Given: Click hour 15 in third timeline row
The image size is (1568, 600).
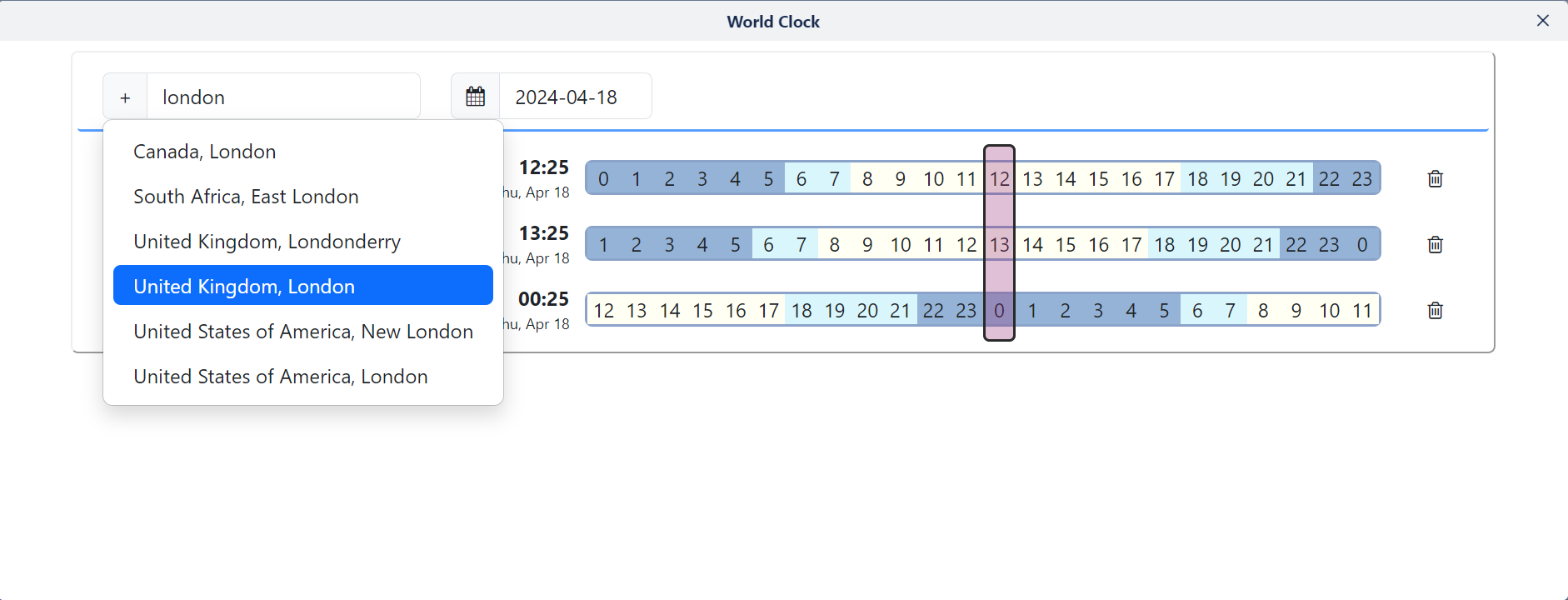Looking at the screenshot, I should [702, 311].
